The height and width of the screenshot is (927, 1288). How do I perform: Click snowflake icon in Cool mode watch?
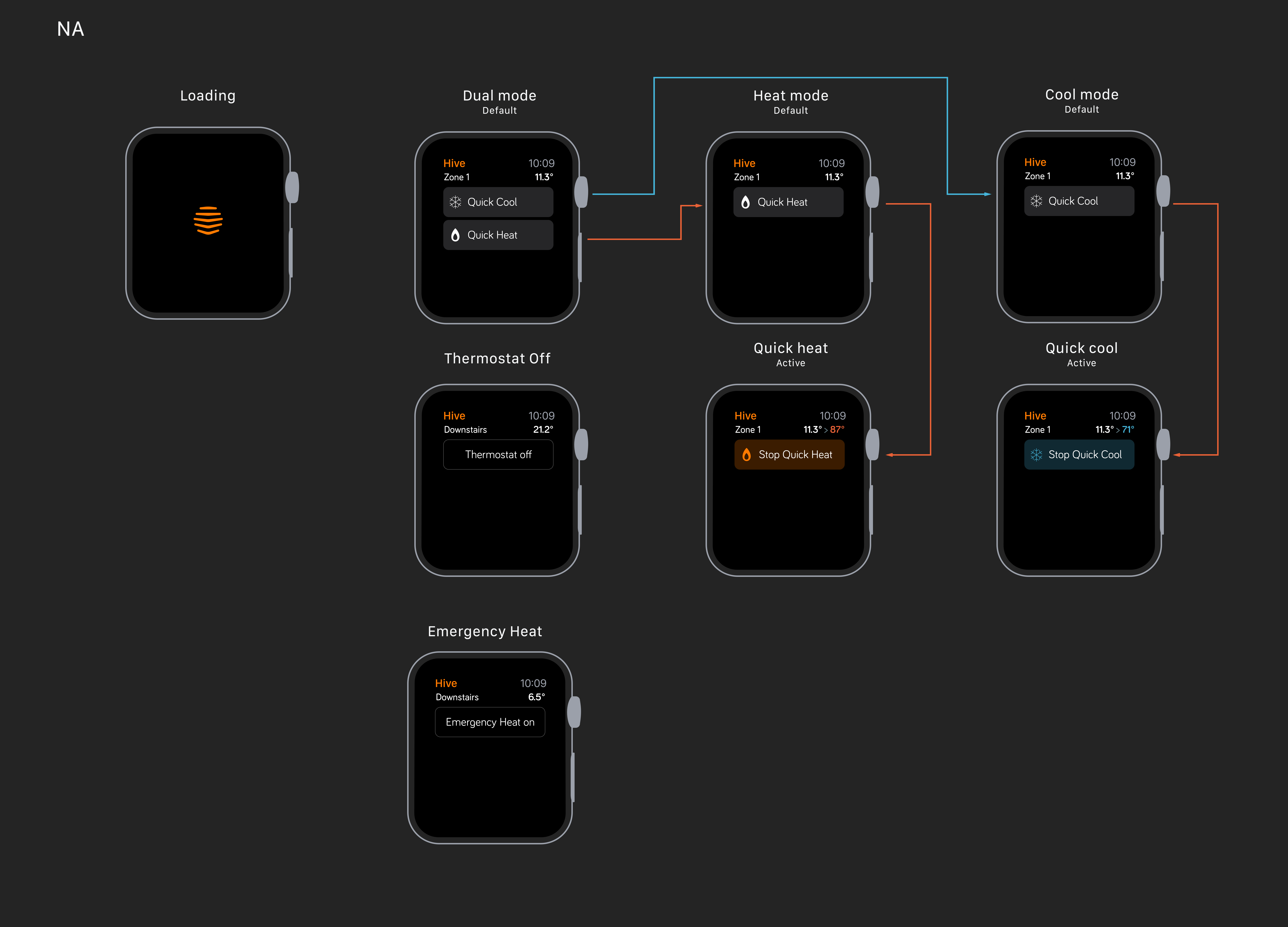1036,201
